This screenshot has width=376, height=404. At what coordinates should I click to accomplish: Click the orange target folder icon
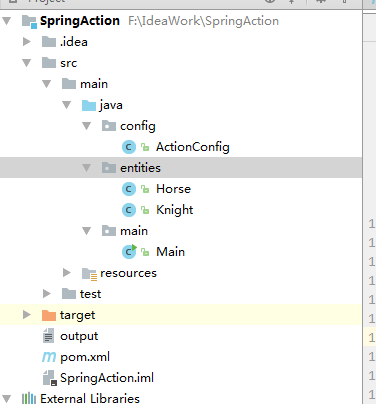[49, 315]
